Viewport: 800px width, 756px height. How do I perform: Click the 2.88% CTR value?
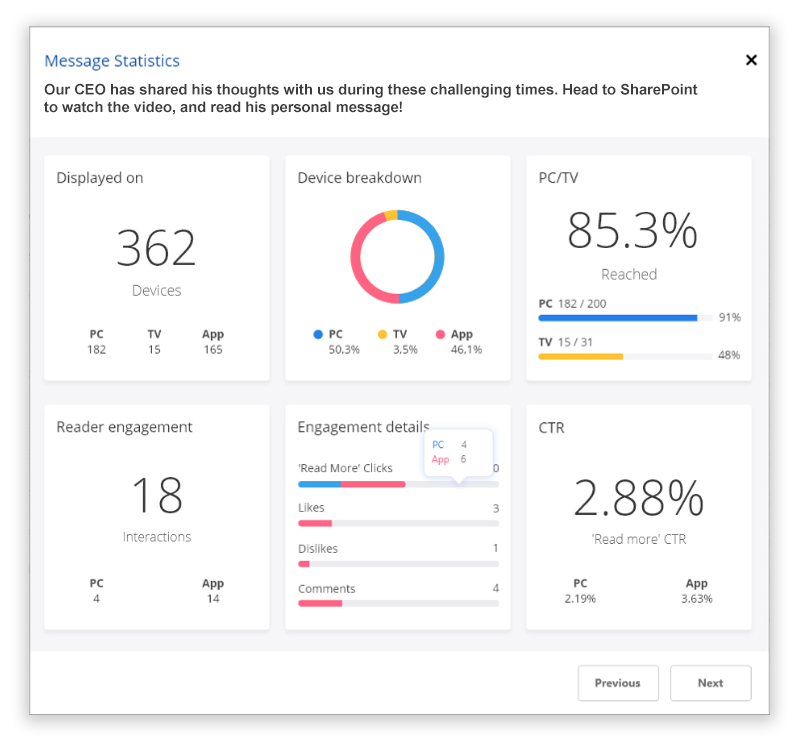[x=638, y=498]
